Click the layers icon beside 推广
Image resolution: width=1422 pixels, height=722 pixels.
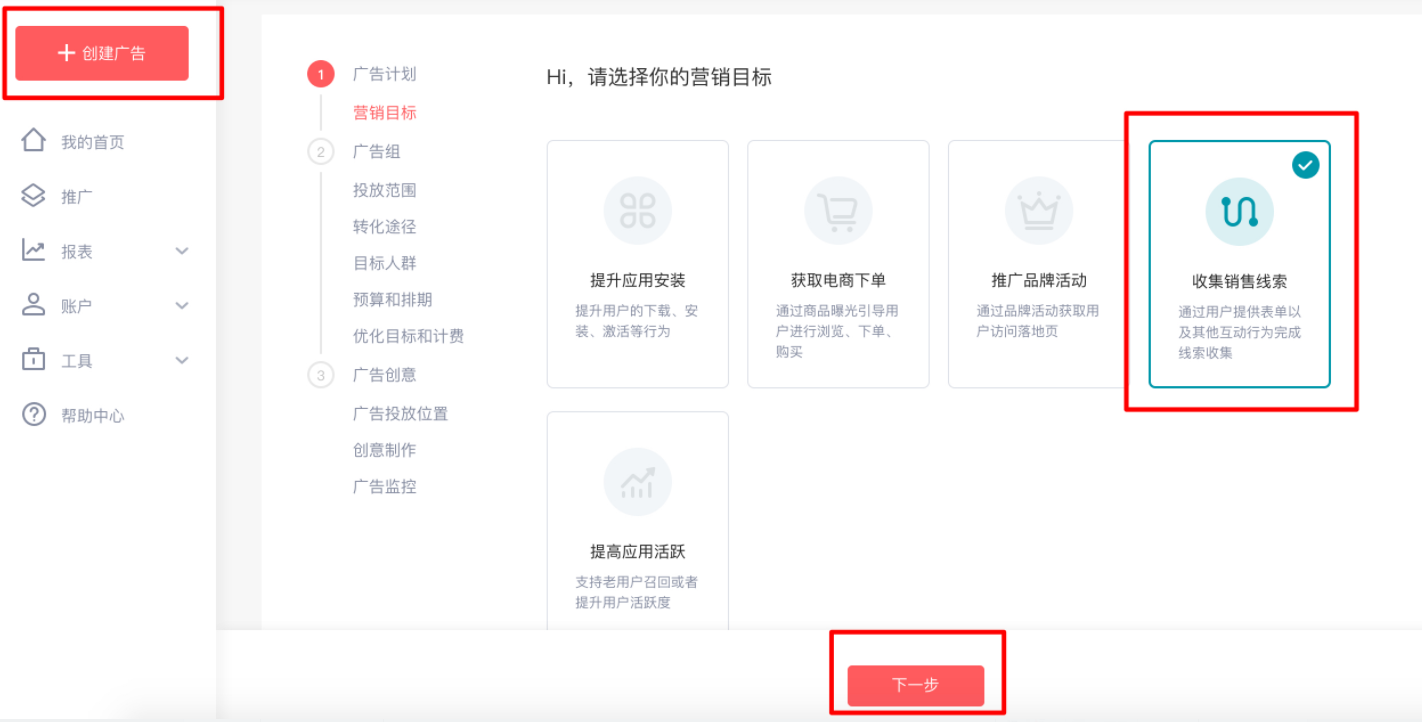34,196
